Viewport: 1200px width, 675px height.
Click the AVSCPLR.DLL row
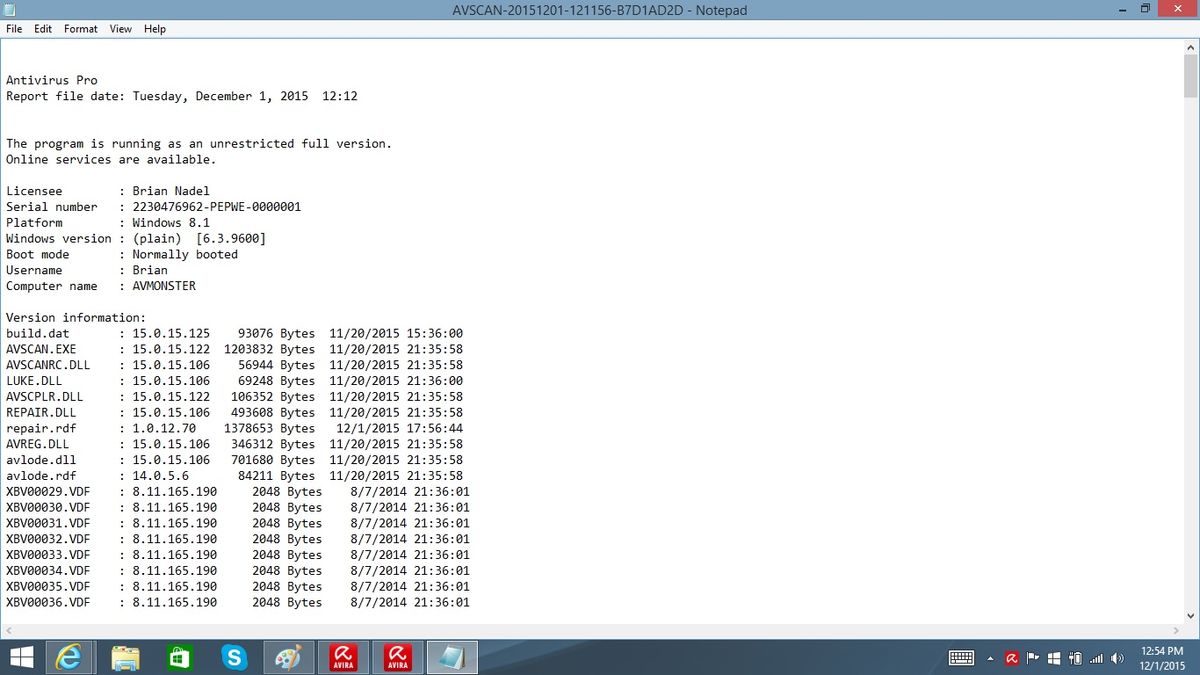[x=235, y=397]
